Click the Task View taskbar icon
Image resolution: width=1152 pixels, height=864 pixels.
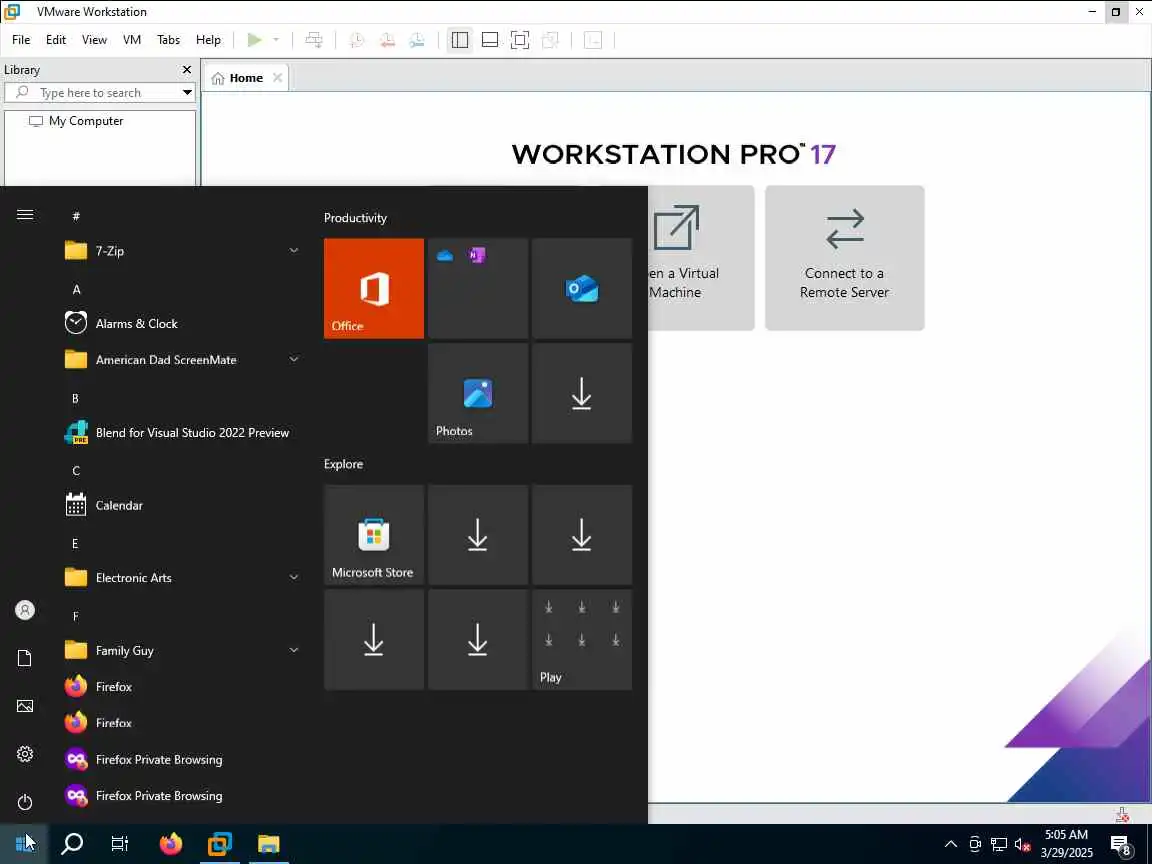[120, 844]
